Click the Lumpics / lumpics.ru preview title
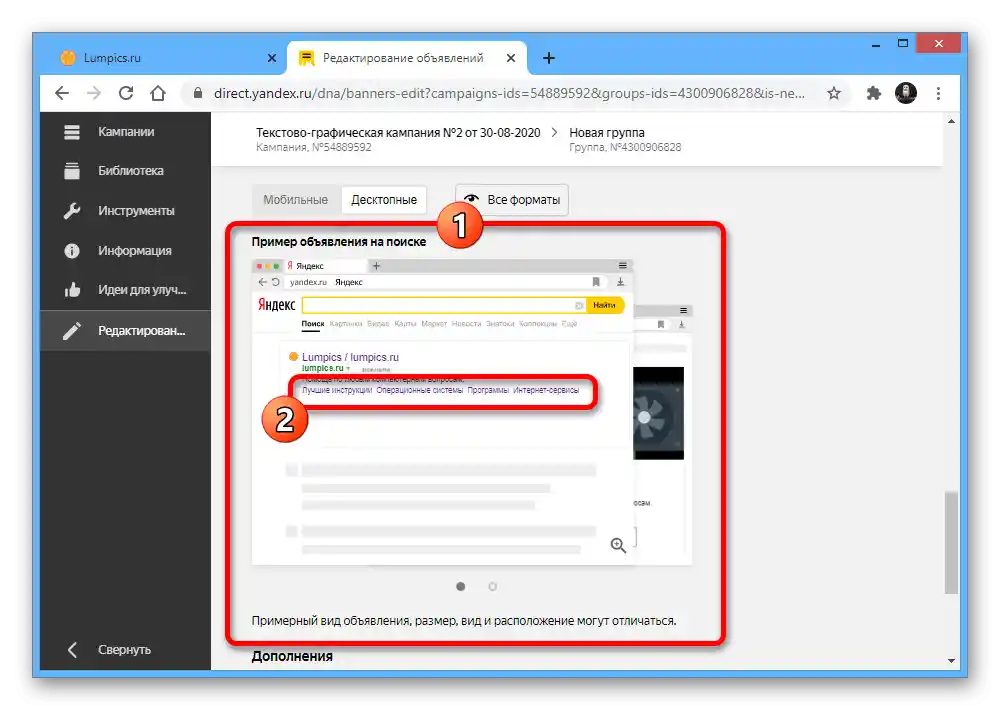 (350, 357)
